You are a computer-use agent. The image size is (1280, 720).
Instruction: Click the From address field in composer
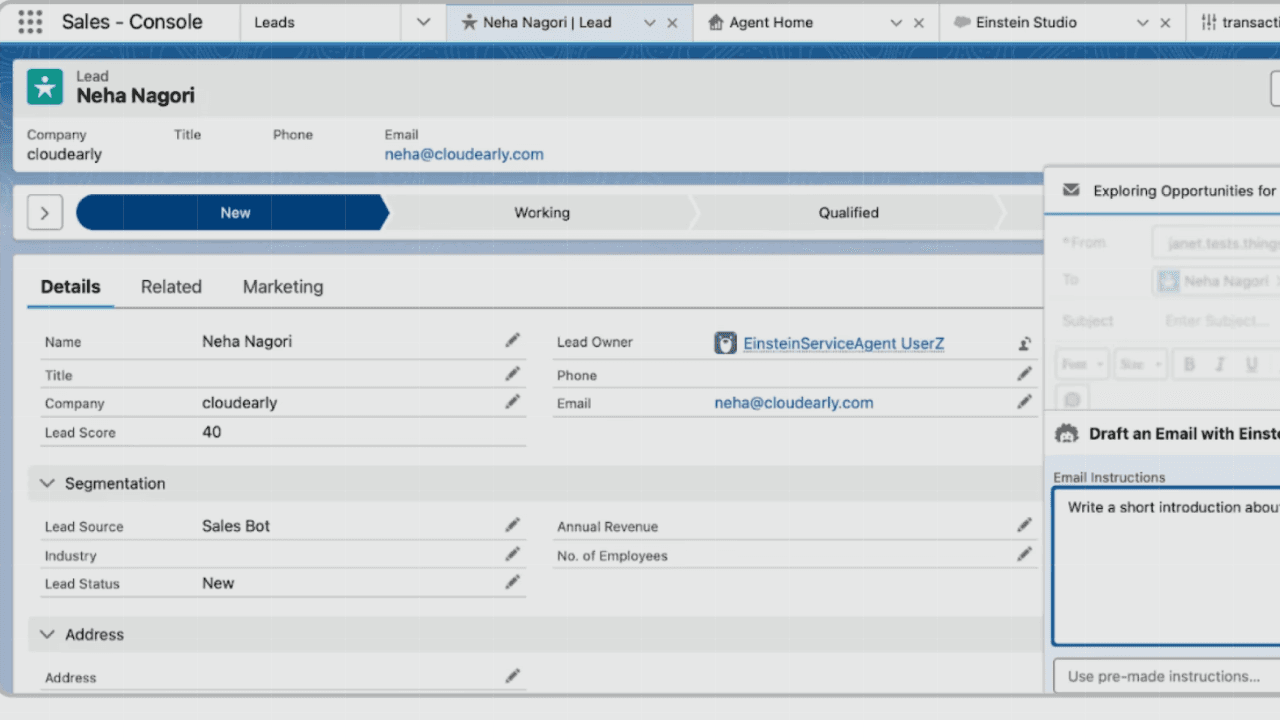(x=1217, y=242)
